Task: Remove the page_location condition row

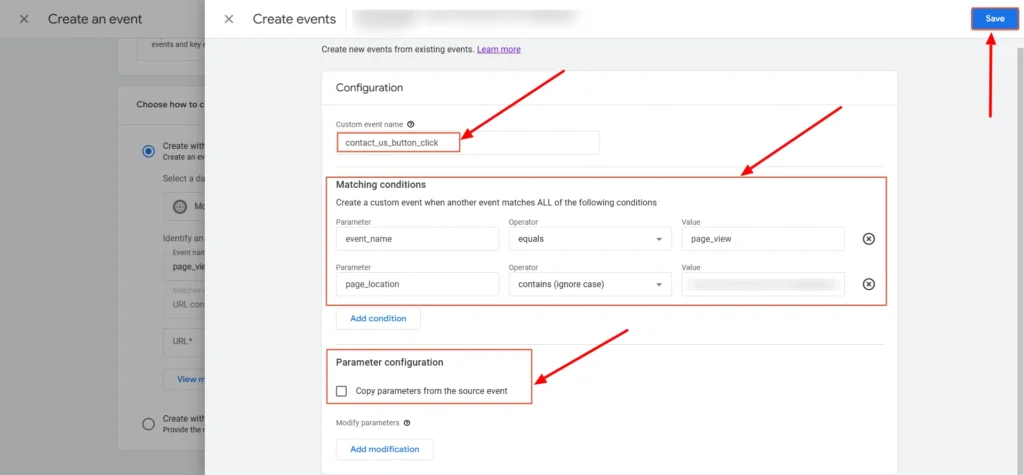Action: (868, 284)
